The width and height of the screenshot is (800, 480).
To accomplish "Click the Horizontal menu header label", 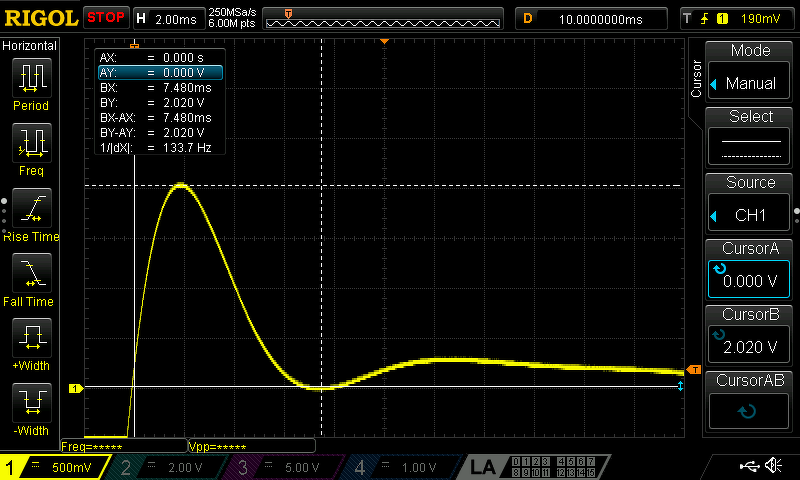I will coord(30,46).
